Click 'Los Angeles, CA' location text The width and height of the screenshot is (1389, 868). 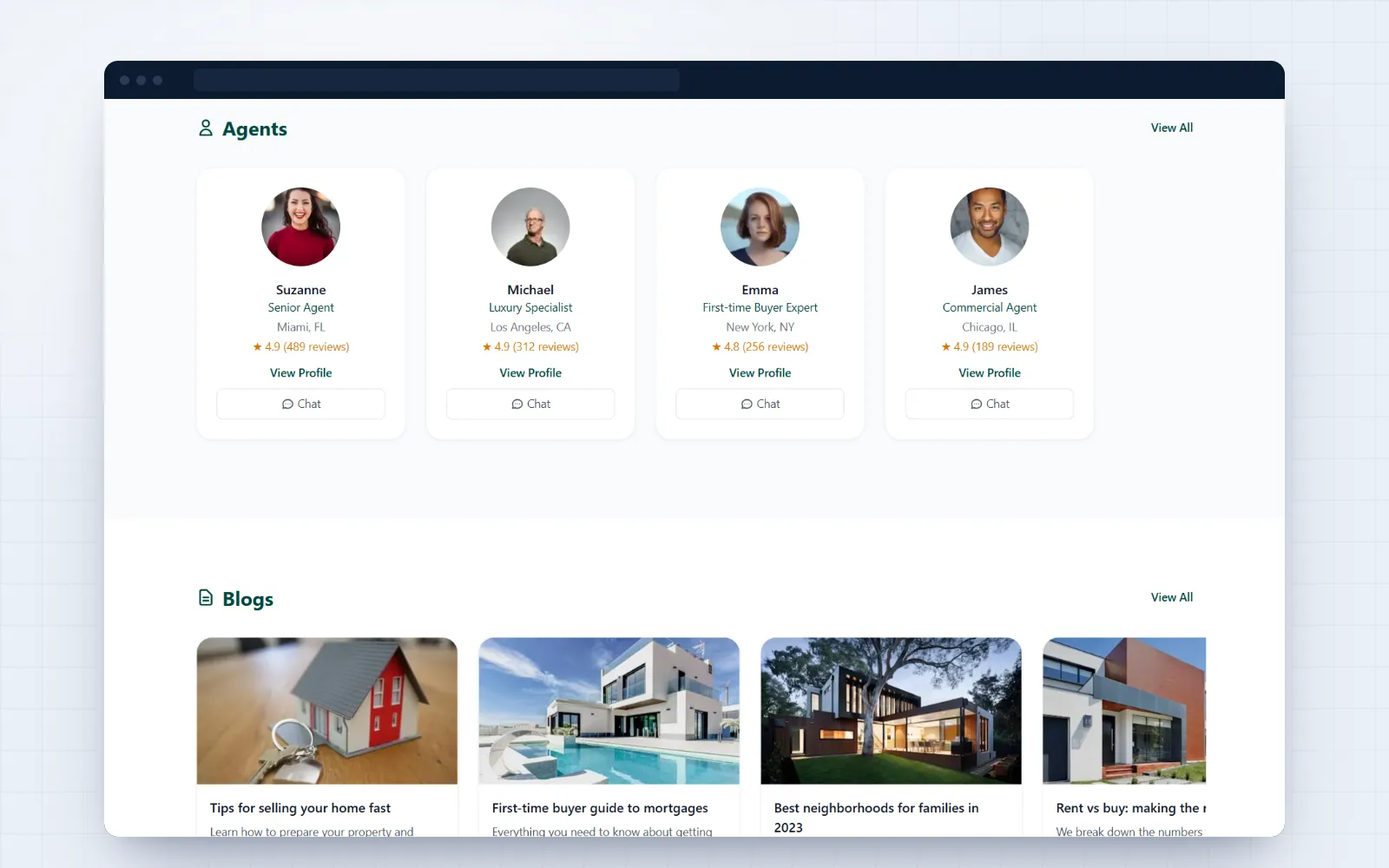point(530,327)
